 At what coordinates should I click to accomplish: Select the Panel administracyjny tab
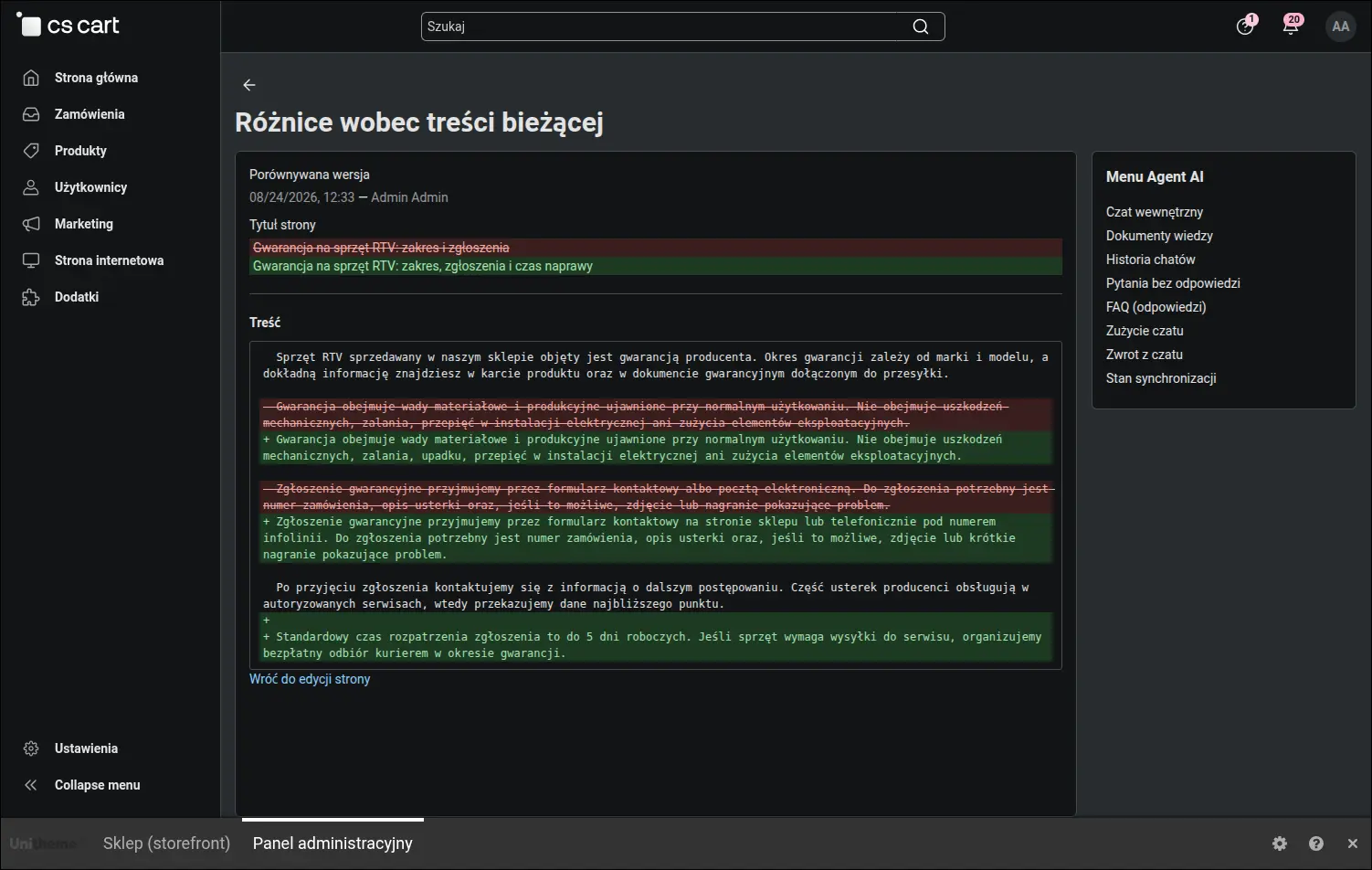[332, 843]
